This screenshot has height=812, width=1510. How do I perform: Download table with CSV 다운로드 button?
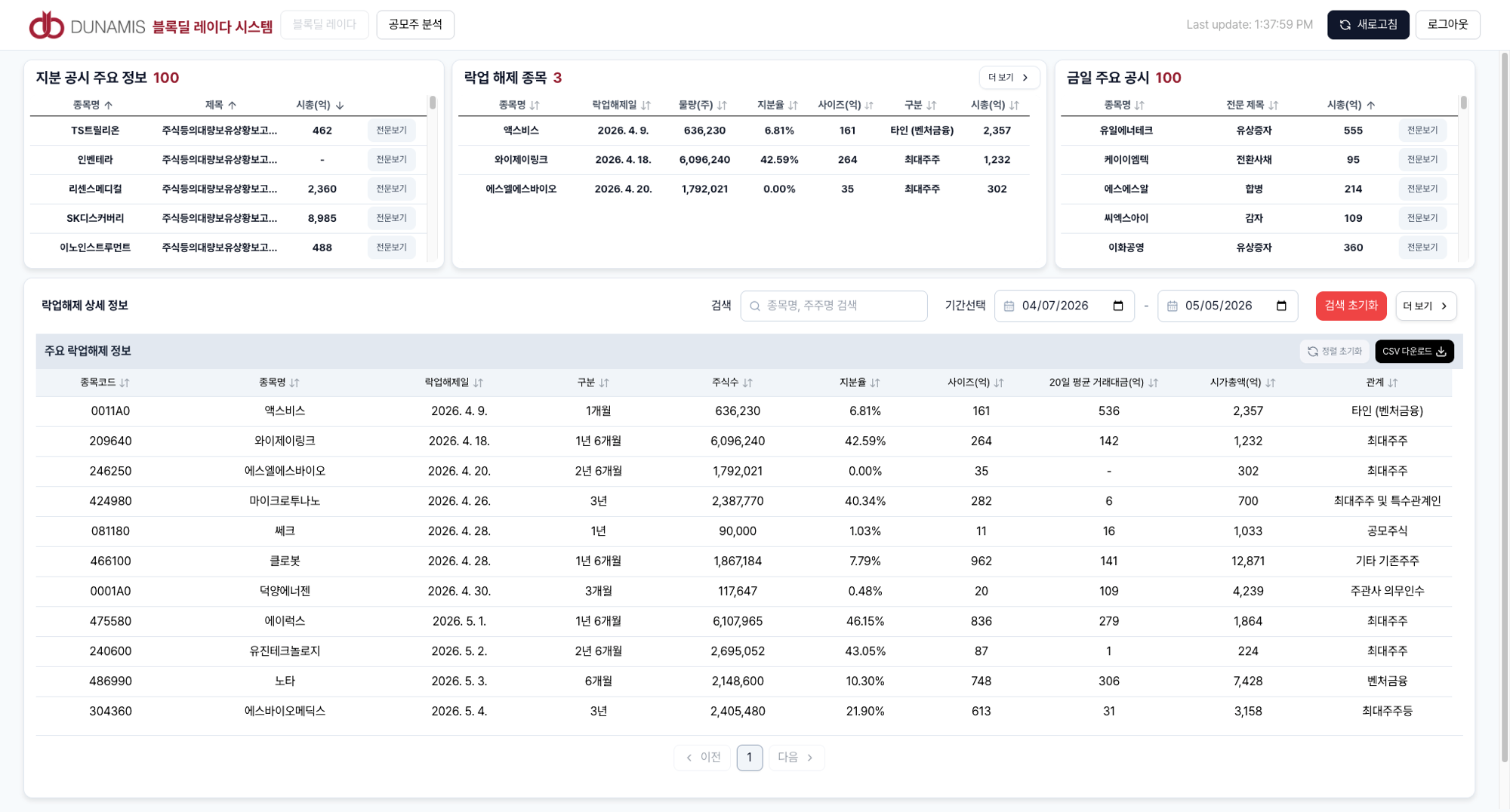1414,352
